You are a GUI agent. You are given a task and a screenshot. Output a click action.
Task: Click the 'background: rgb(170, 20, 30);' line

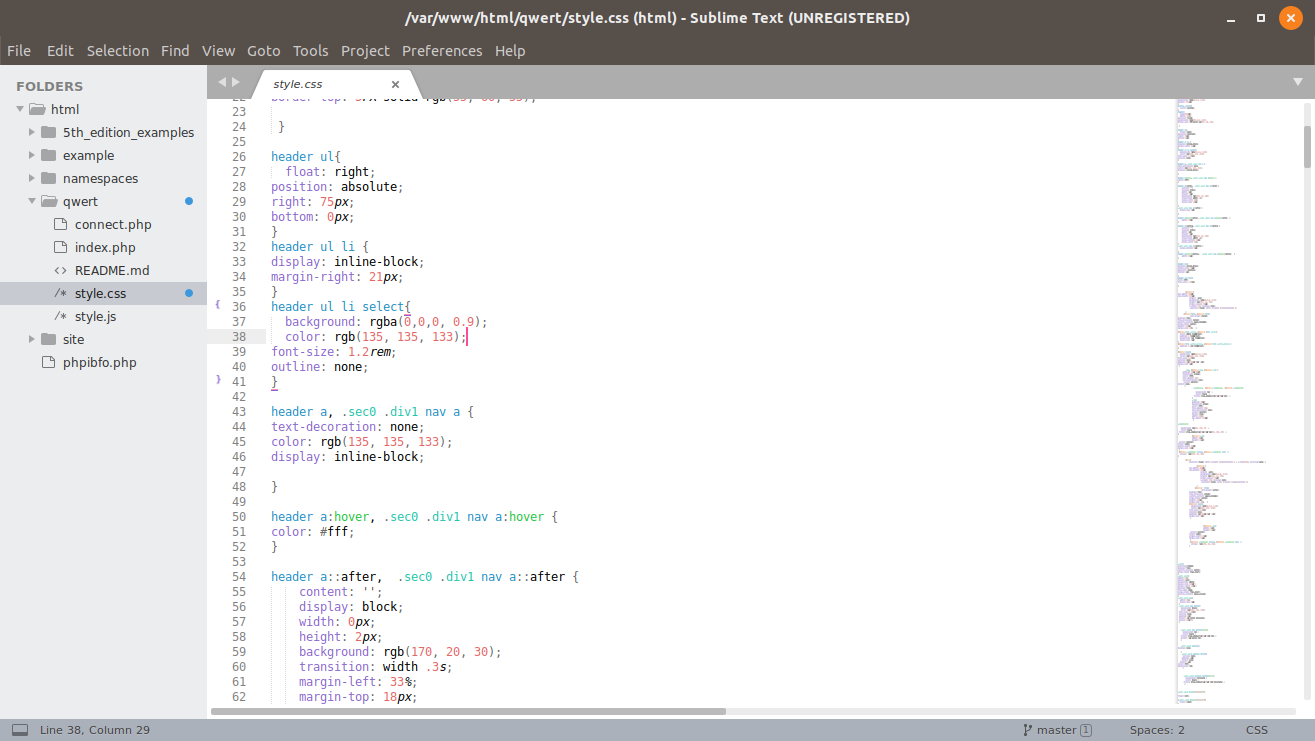tap(400, 652)
